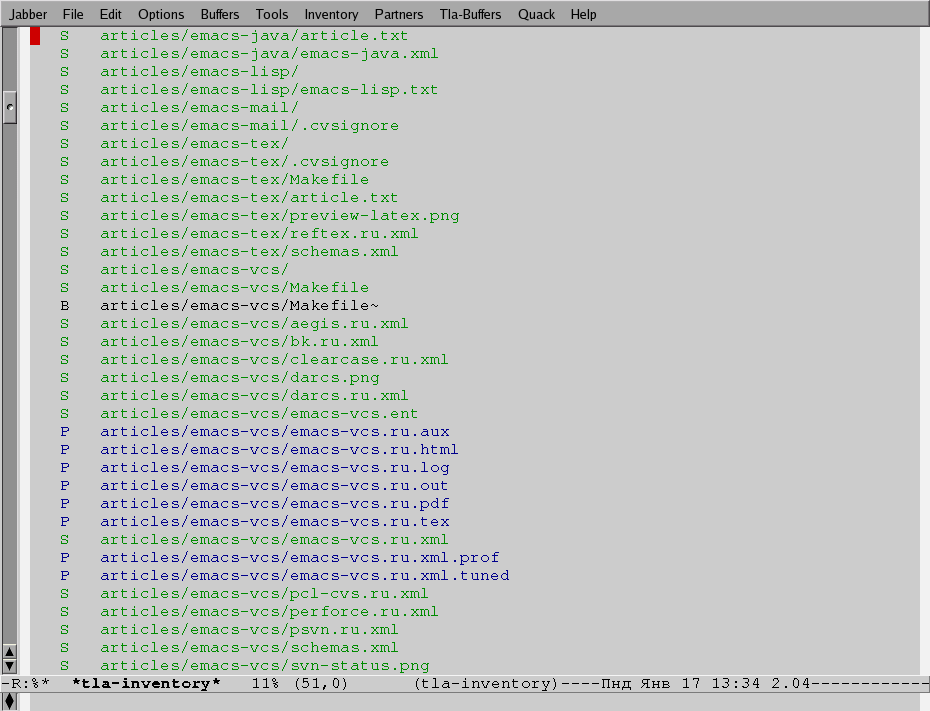Click the diamond icon beside the minibuffer
Image resolution: width=930 pixels, height=711 pixels.
pos(10,701)
